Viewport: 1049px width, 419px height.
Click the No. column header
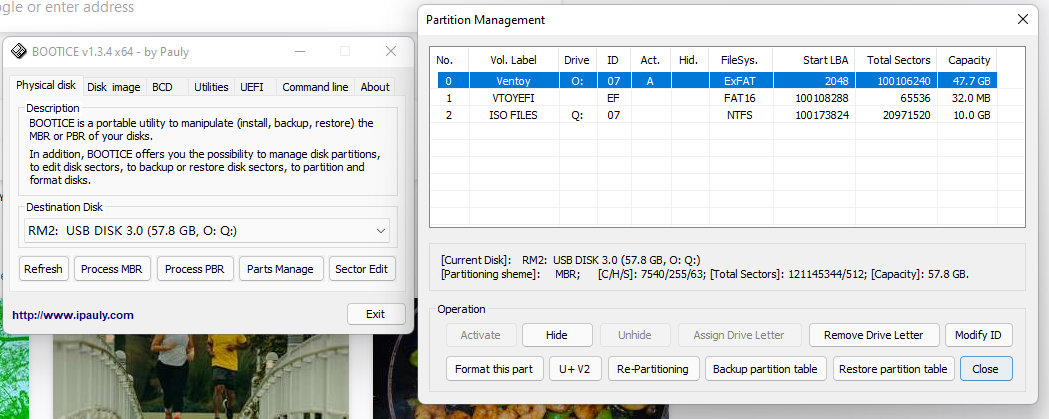click(450, 60)
